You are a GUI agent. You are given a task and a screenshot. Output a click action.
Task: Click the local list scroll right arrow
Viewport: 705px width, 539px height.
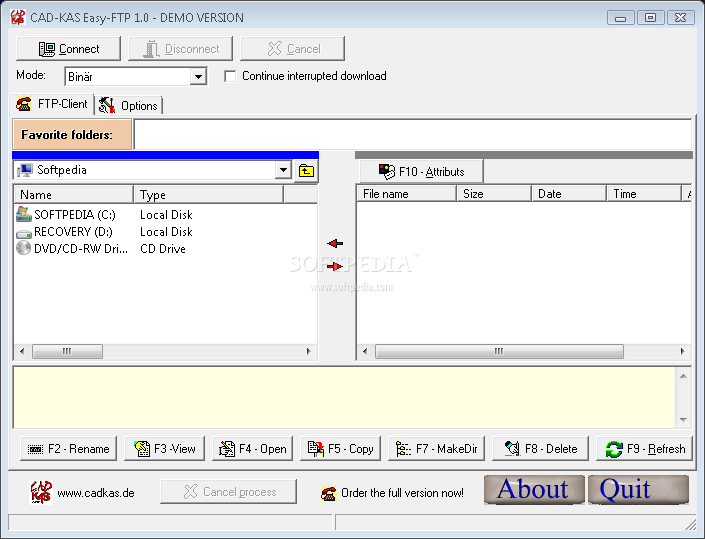(x=308, y=351)
